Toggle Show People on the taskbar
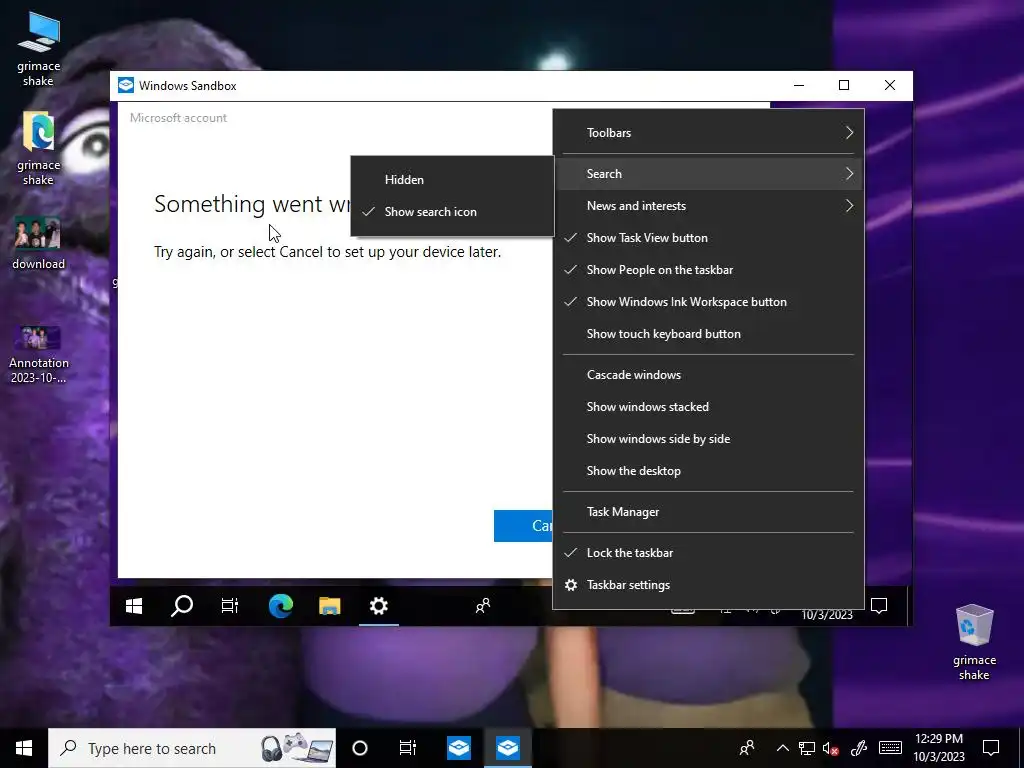Viewport: 1024px width, 768px height. pos(709,270)
